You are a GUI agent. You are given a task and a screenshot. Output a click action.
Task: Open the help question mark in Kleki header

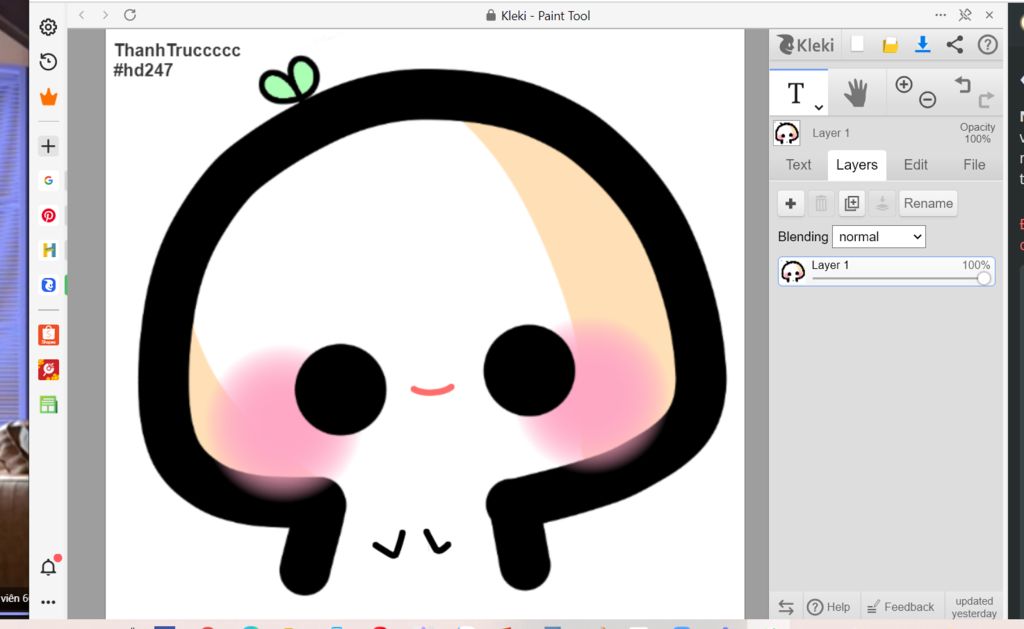pos(987,44)
